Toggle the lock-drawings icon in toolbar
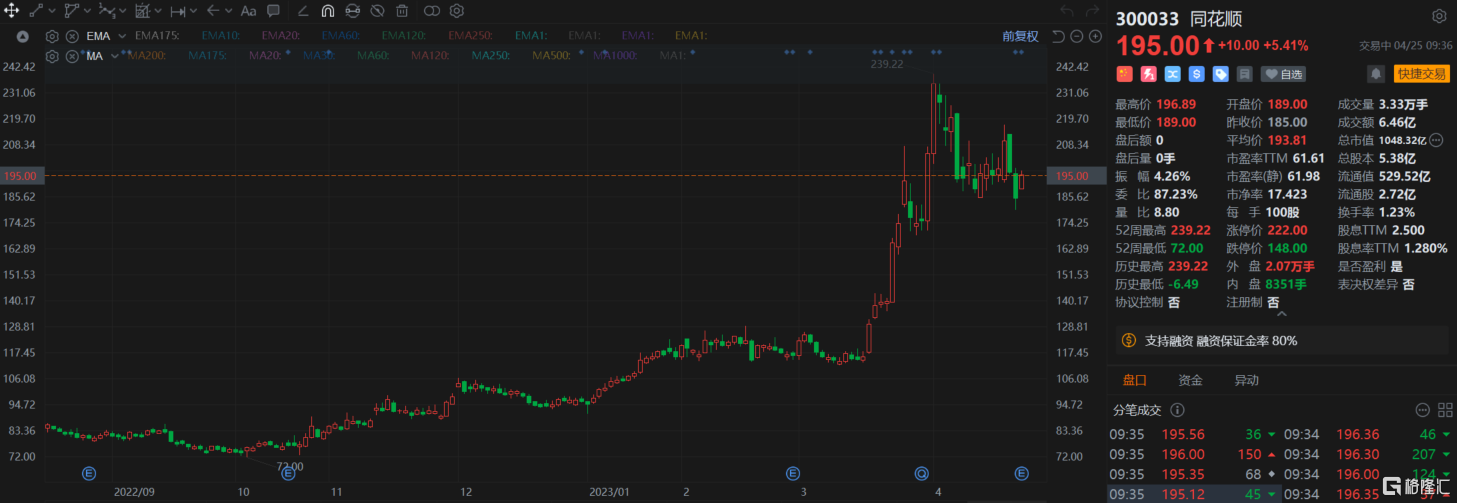Viewport: 1457px width, 503px height. [352, 11]
